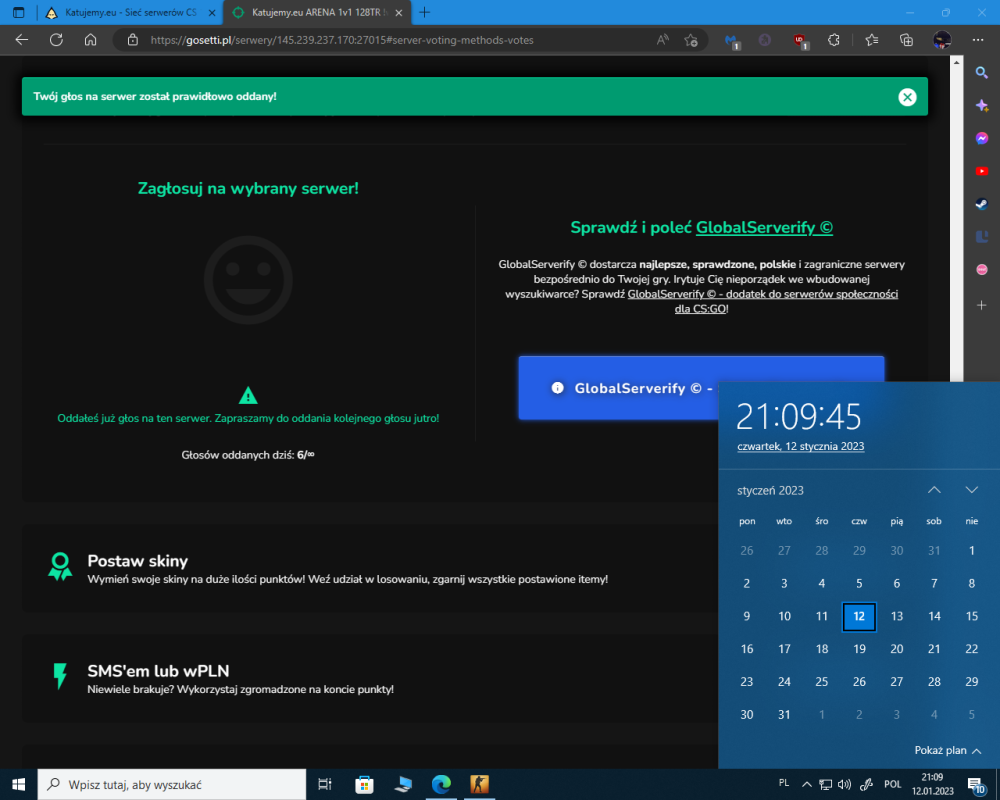Open the volume speaker tray icon
The height and width of the screenshot is (800, 1000).
(844, 784)
